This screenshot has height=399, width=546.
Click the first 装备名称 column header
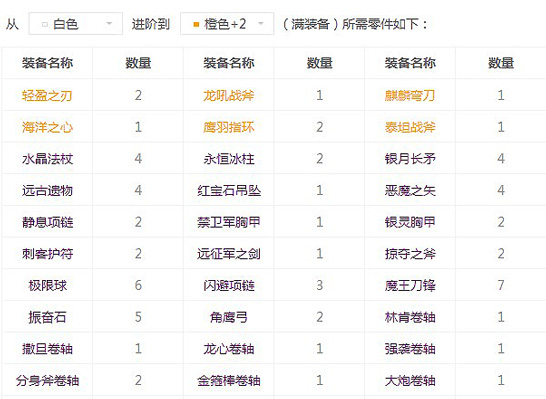click(47, 63)
